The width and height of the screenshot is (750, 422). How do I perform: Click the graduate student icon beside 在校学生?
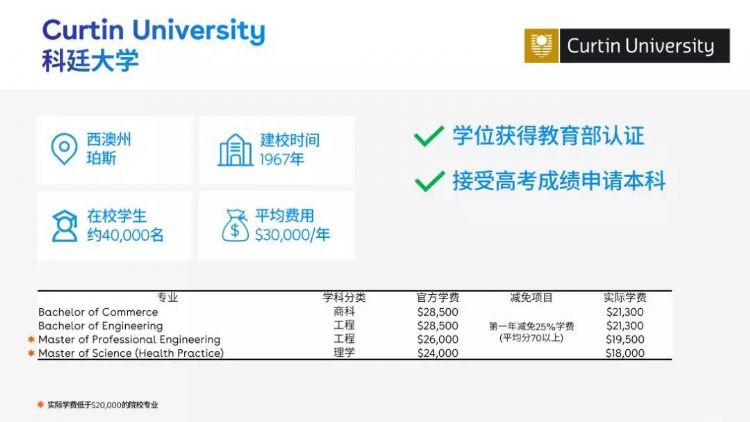tap(65, 226)
